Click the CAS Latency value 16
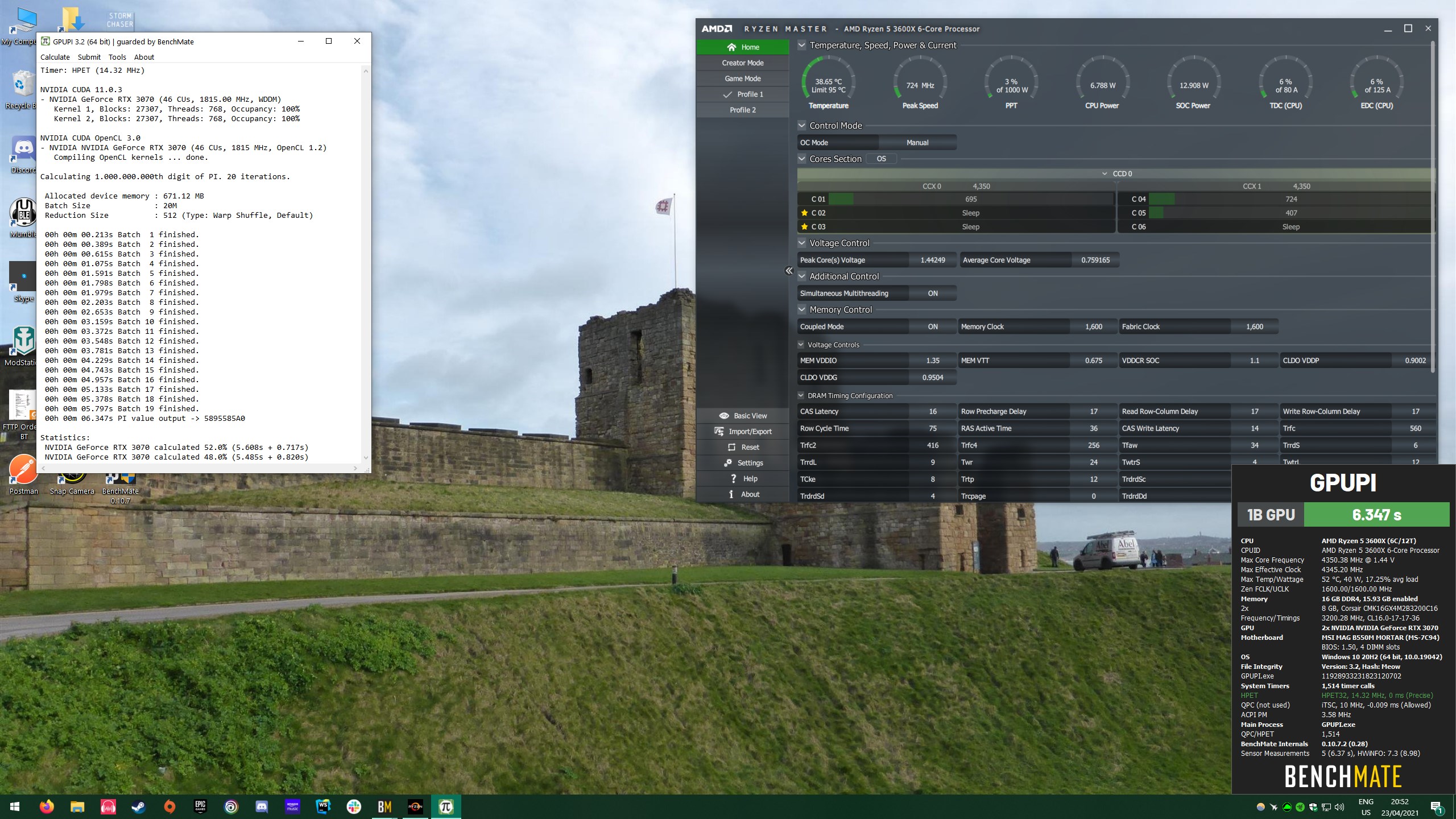The height and width of the screenshot is (819, 1456). 933,412
